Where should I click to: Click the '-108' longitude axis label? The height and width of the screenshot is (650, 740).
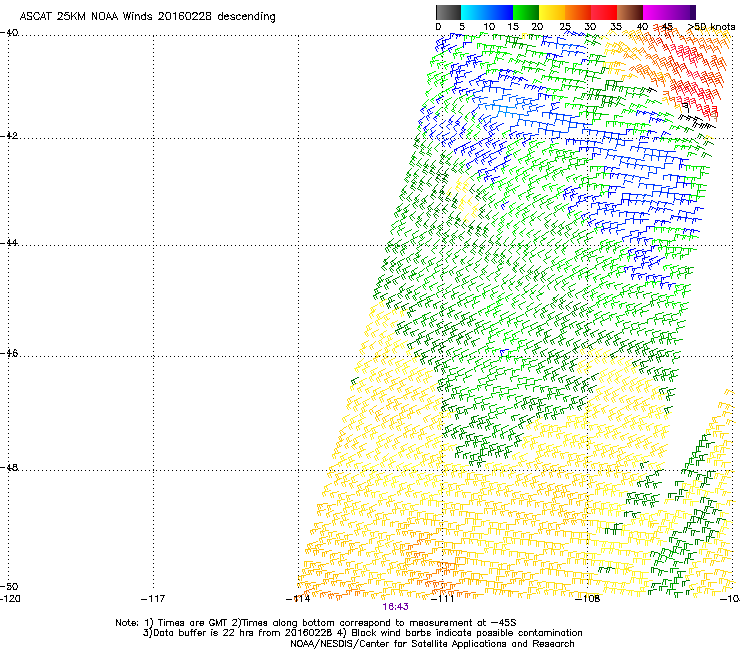click(588, 599)
